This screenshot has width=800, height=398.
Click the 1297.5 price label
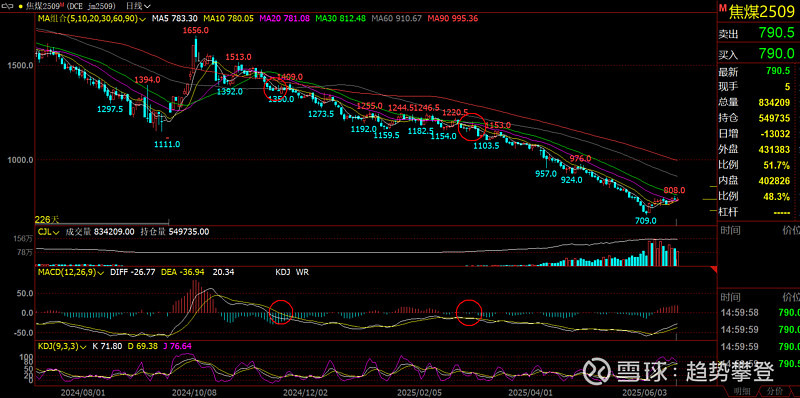(x=111, y=109)
